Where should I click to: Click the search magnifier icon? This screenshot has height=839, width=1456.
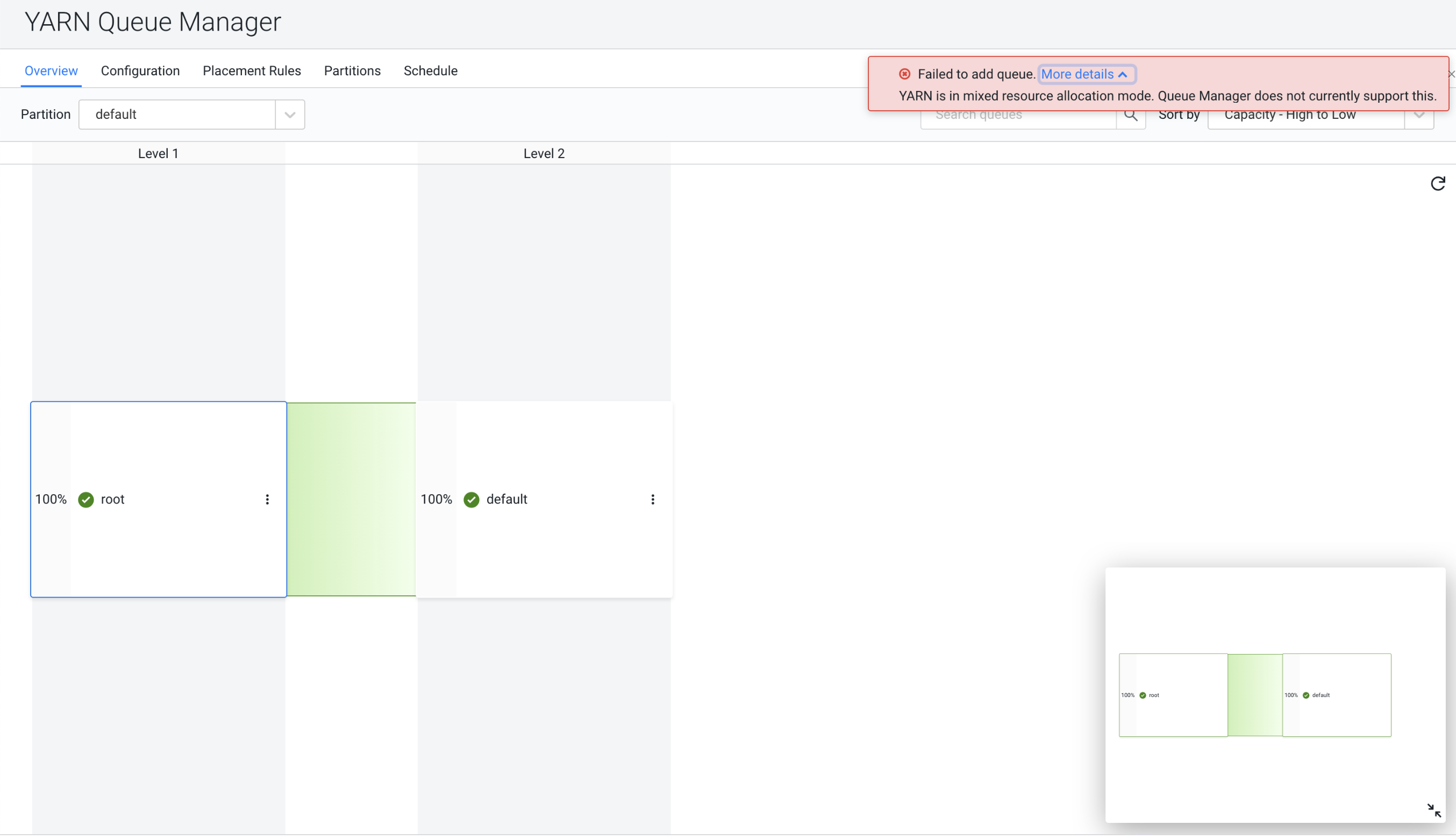1131,116
